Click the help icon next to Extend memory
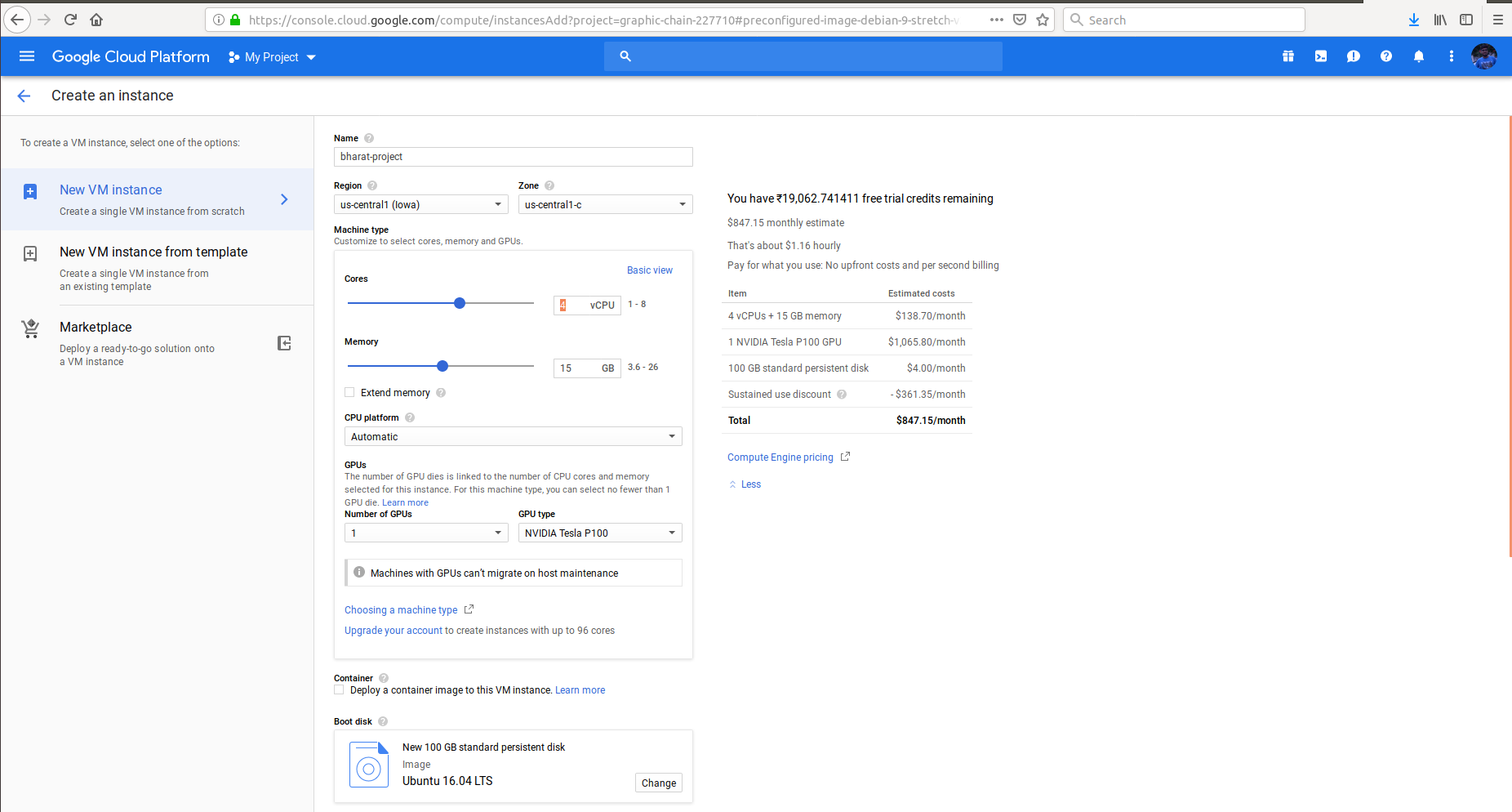1512x812 pixels. [x=441, y=393]
